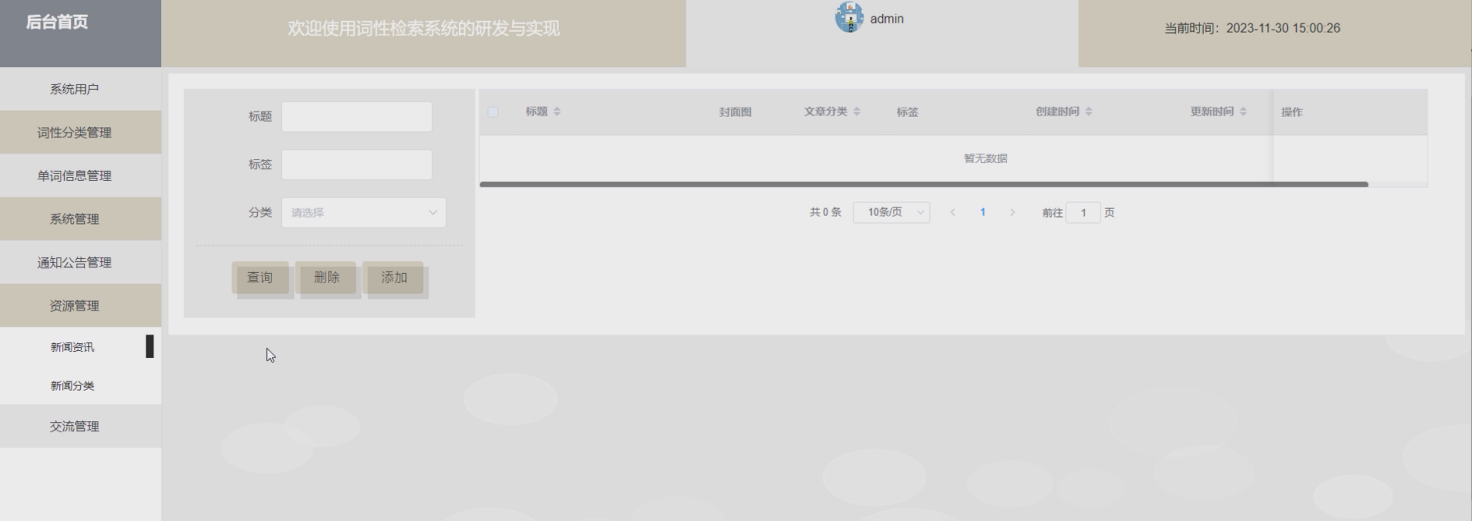
Task: Click the 添加 add button
Action: click(x=394, y=278)
